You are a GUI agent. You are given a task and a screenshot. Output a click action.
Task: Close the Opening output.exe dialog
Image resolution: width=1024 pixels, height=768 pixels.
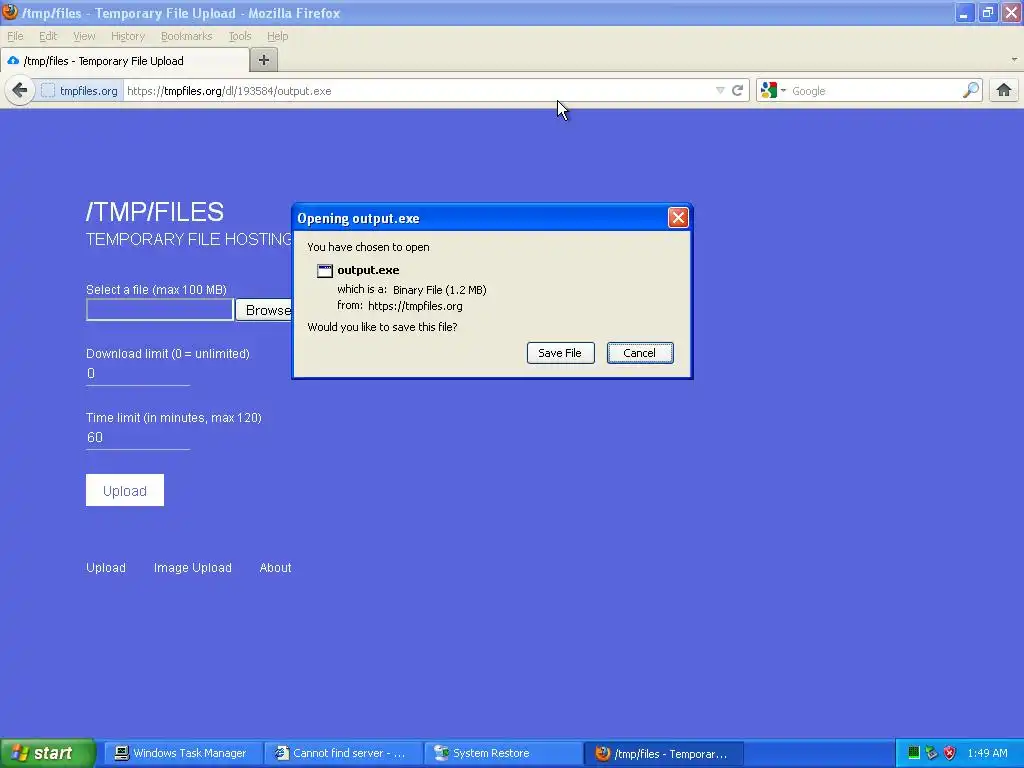pyautogui.click(x=678, y=217)
